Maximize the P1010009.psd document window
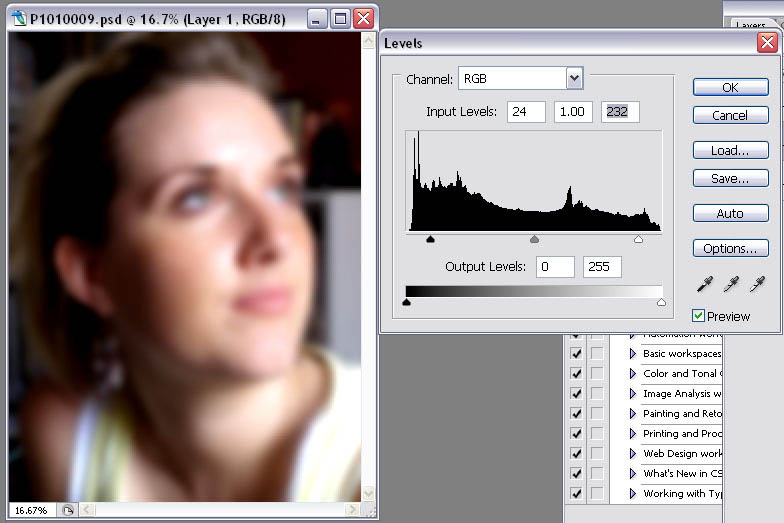Image resolution: width=784 pixels, height=523 pixels. tap(340, 20)
